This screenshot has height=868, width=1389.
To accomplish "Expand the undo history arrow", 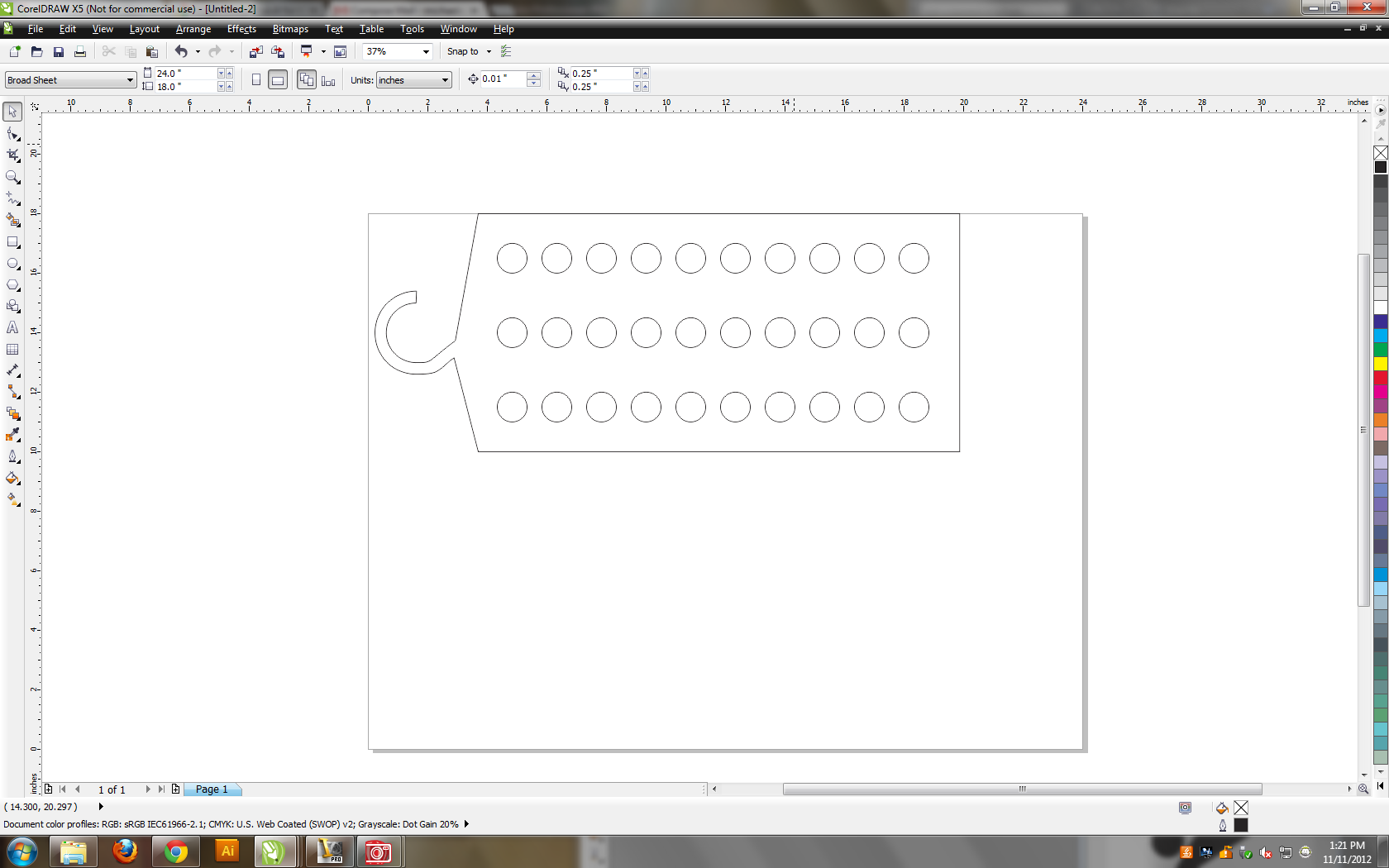I will pyautogui.click(x=198, y=51).
